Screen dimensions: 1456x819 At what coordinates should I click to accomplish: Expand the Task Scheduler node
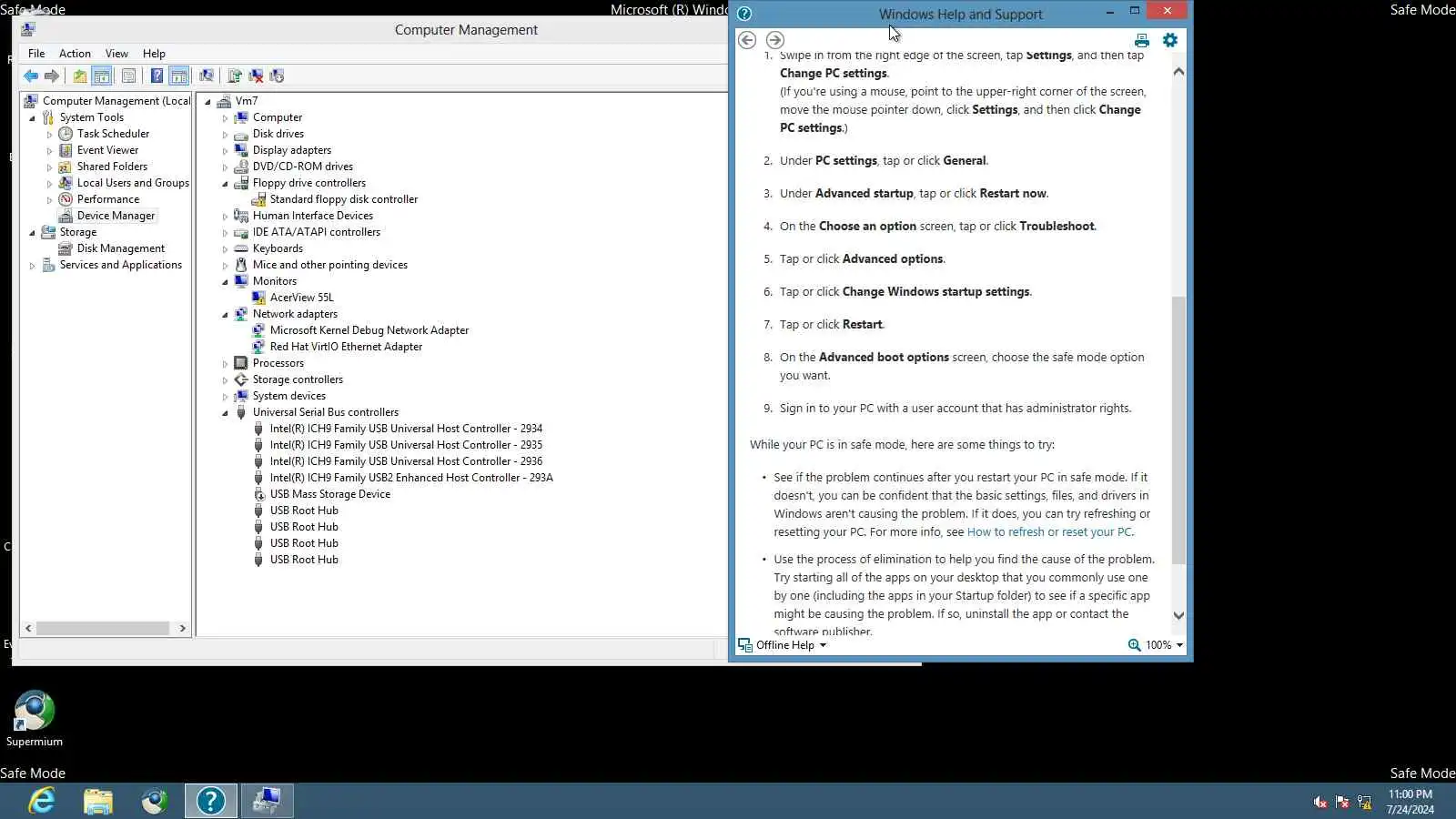click(49, 135)
